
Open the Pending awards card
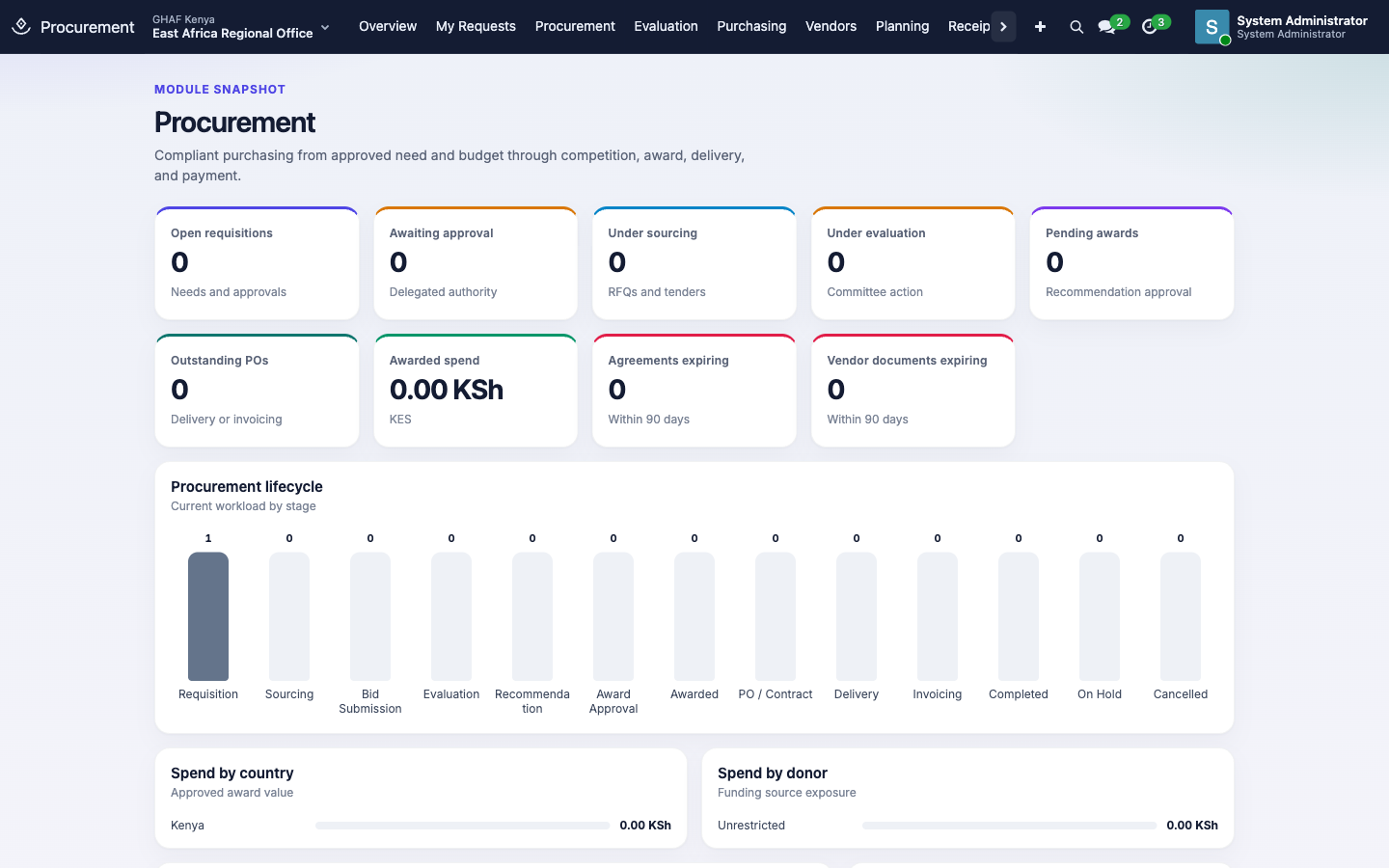[1131, 263]
